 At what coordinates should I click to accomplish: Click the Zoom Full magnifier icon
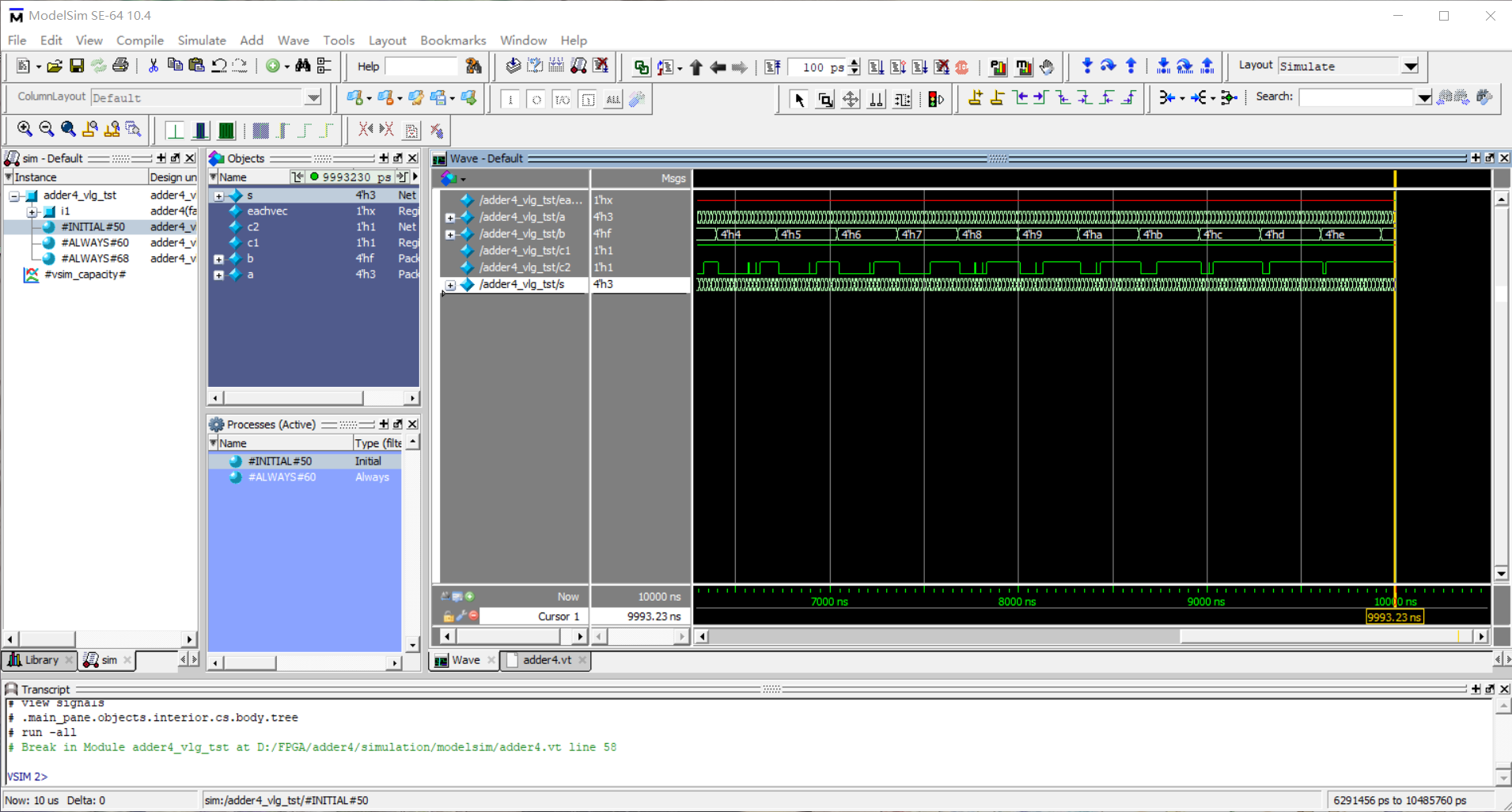[69, 130]
